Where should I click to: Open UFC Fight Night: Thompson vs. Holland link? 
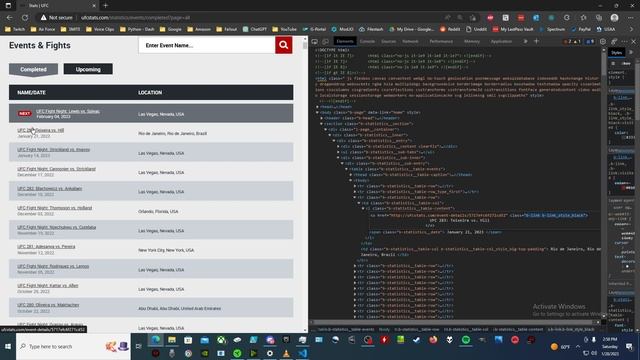(x=55, y=208)
